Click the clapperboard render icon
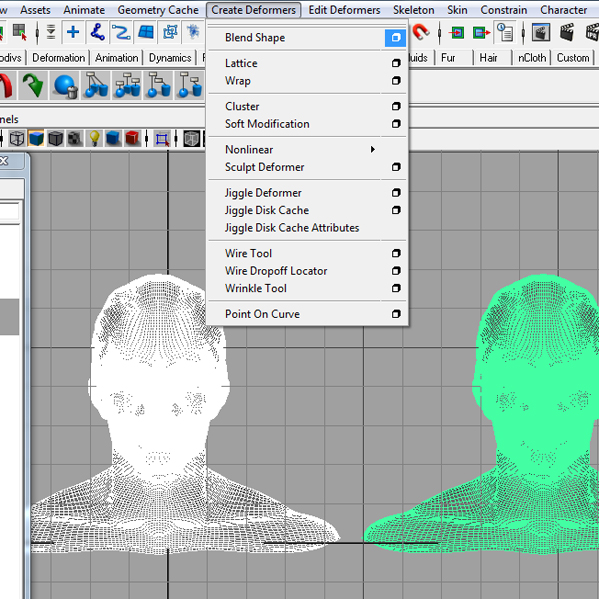This screenshot has width=599, height=599. tap(567, 32)
